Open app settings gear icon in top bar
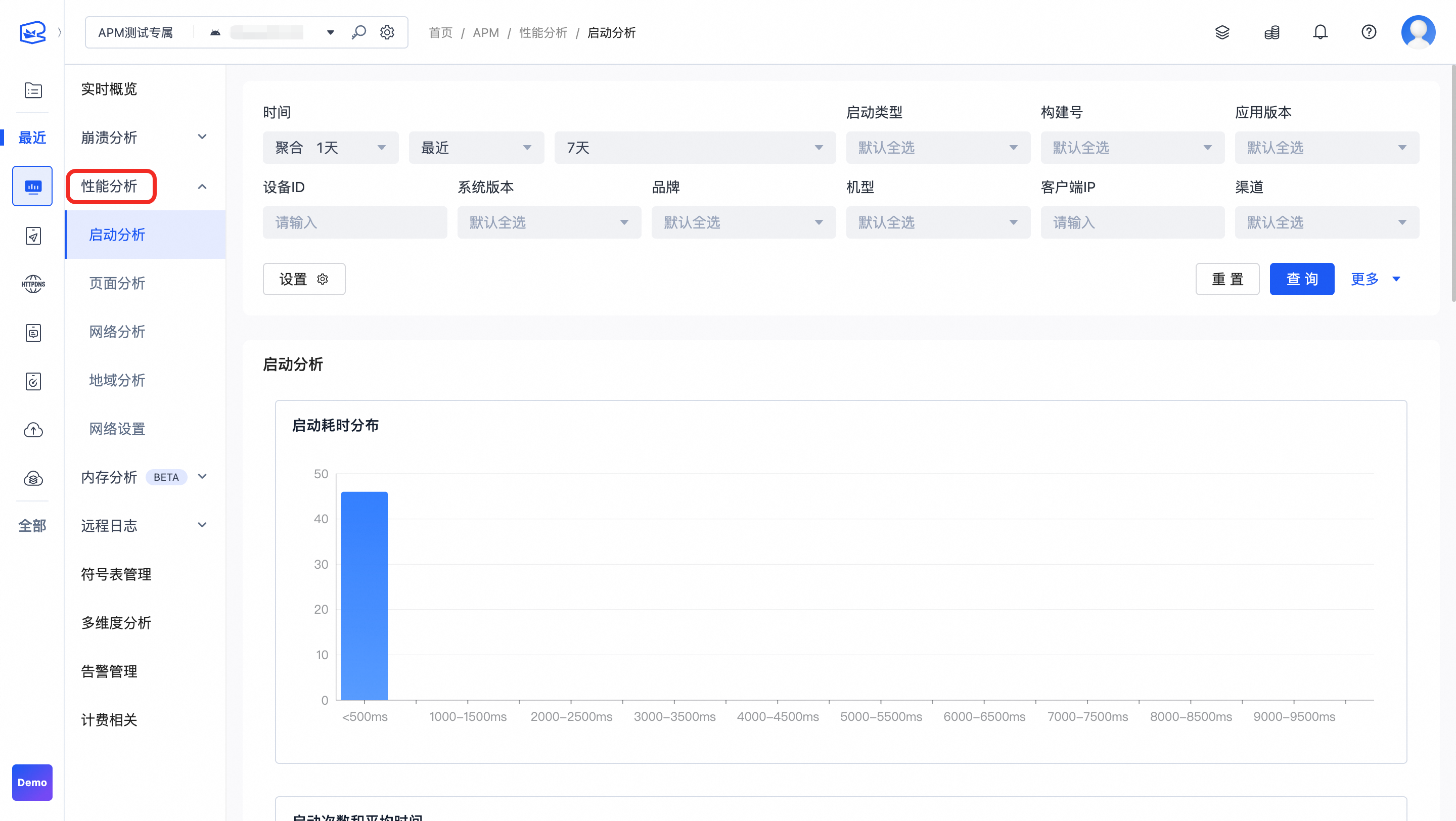The width and height of the screenshot is (1456, 821). pos(387,32)
